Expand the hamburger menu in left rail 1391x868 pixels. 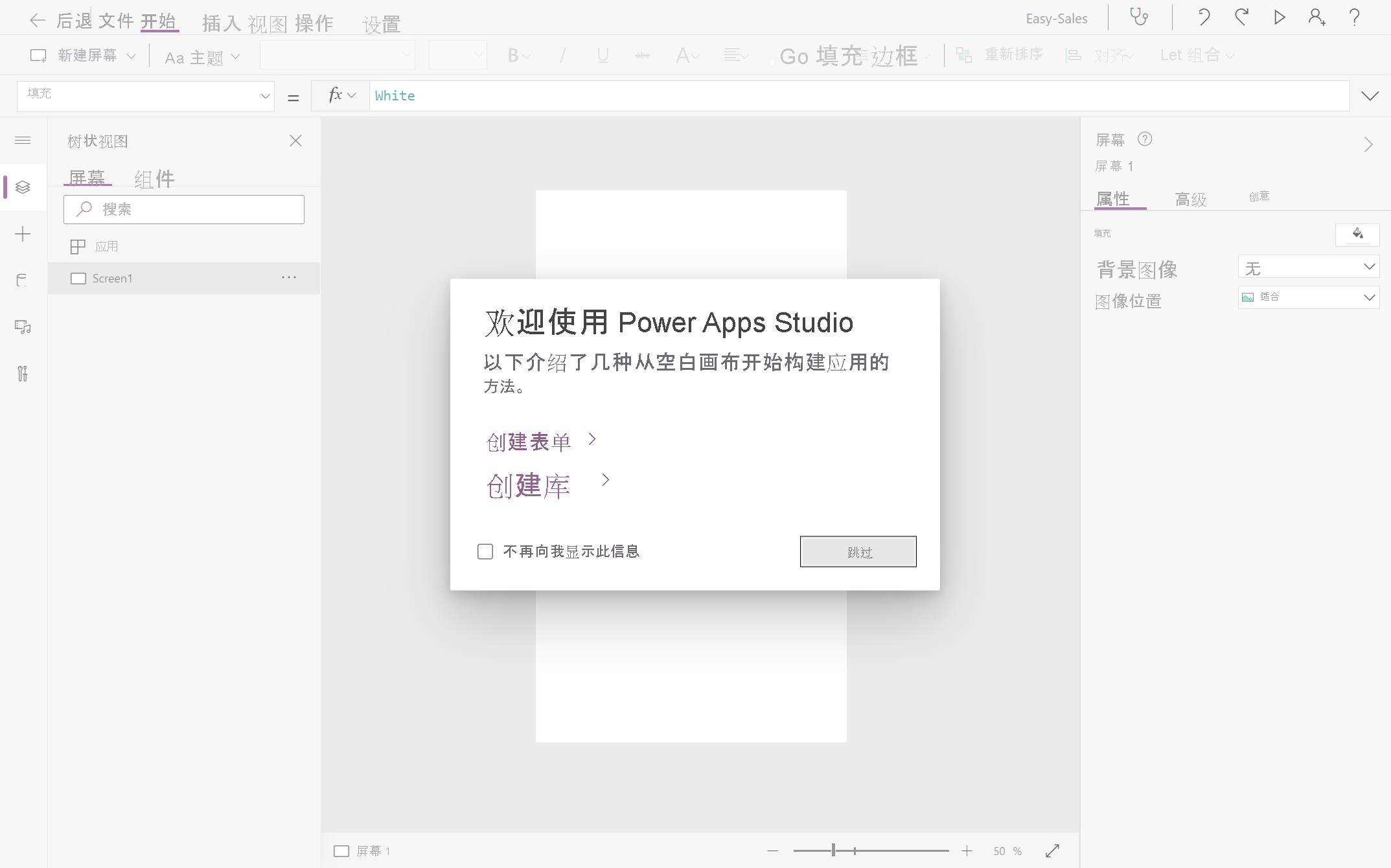[x=23, y=141]
